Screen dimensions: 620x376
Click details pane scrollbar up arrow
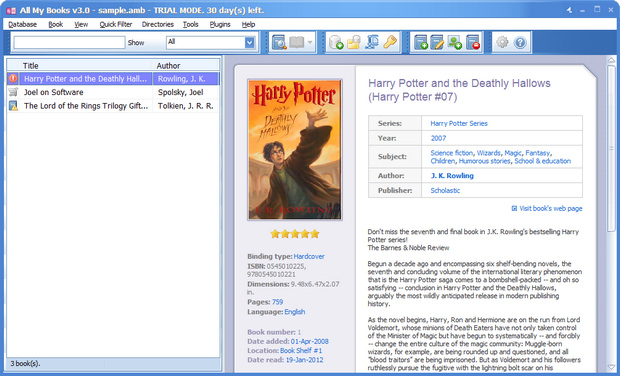(x=611, y=60)
